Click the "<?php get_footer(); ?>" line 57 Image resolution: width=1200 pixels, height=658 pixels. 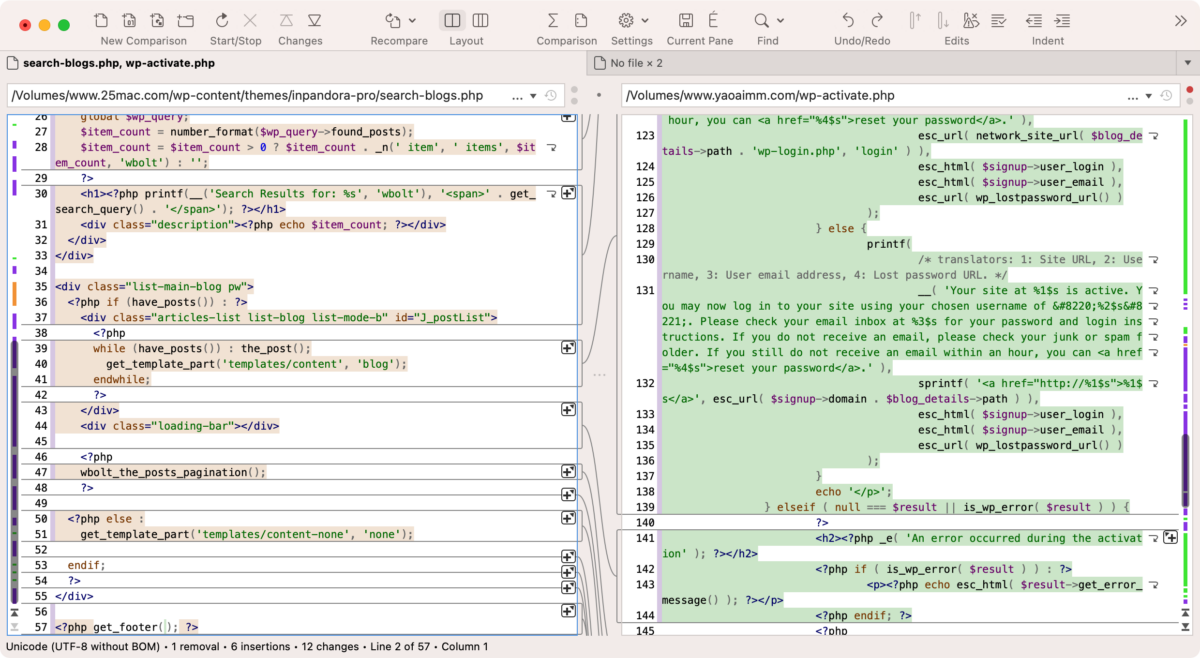(126, 627)
